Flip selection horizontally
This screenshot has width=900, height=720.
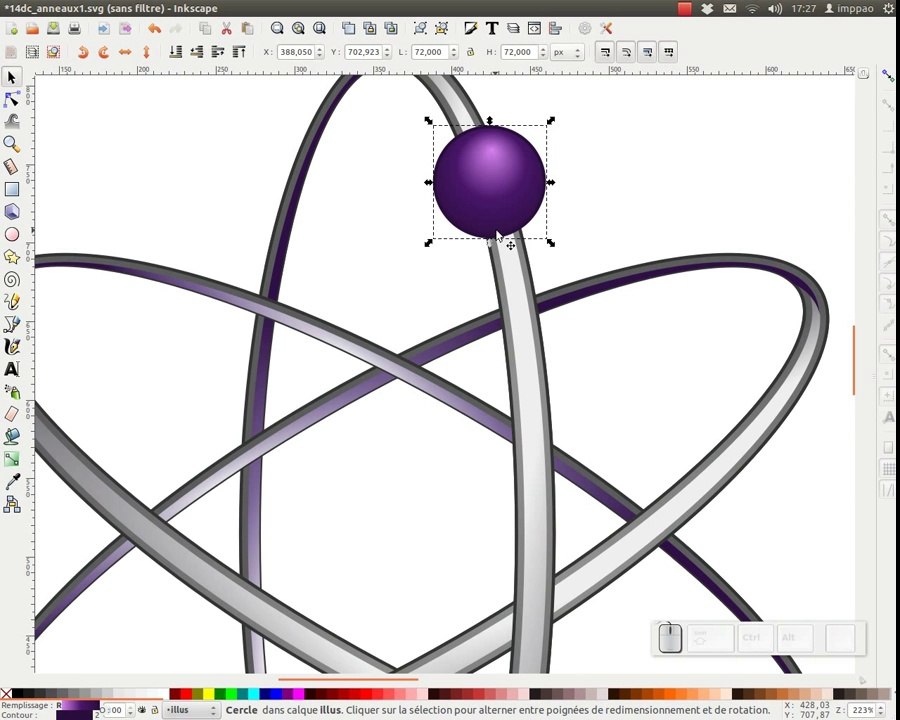(x=125, y=52)
